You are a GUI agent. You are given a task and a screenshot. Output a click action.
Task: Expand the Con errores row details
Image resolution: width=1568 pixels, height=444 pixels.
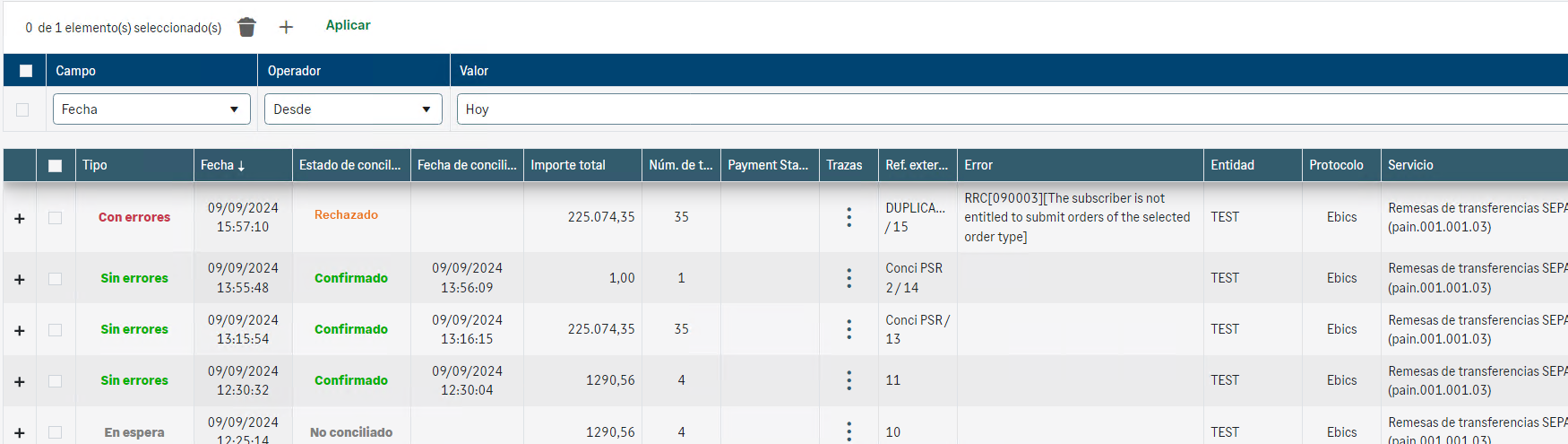tap(20, 219)
